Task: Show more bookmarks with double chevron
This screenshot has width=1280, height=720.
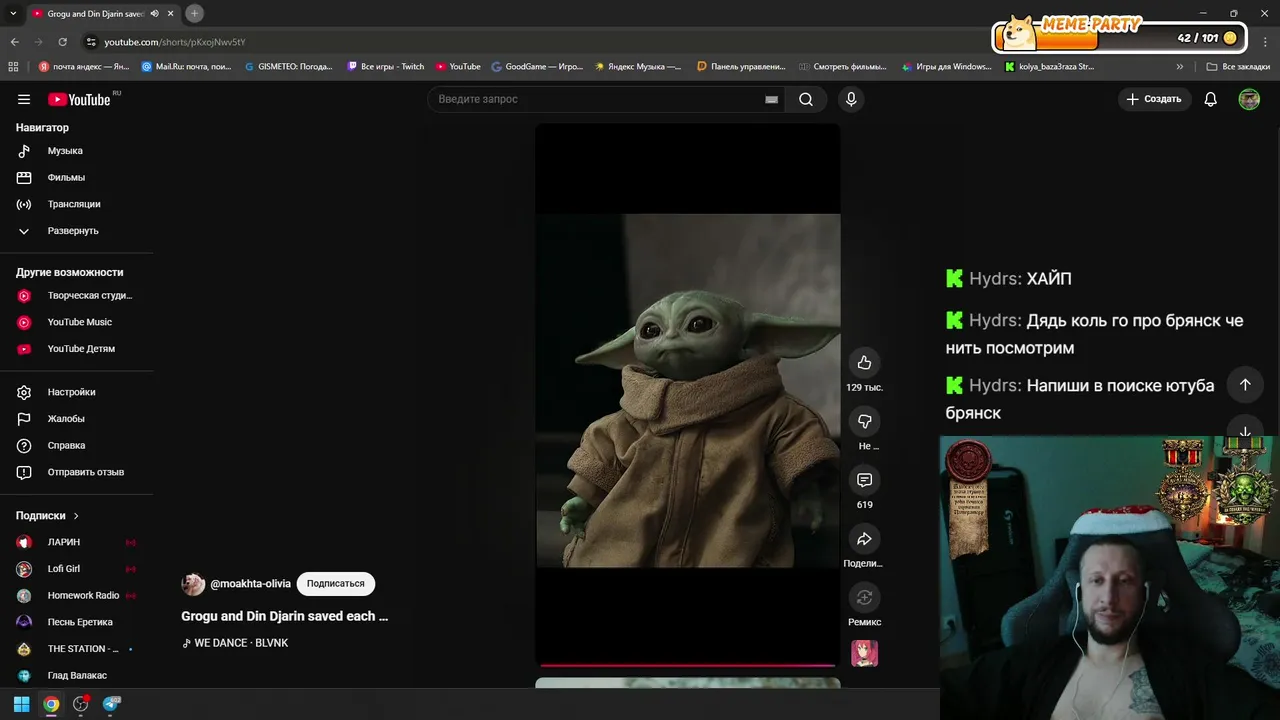Action: point(1180,67)
